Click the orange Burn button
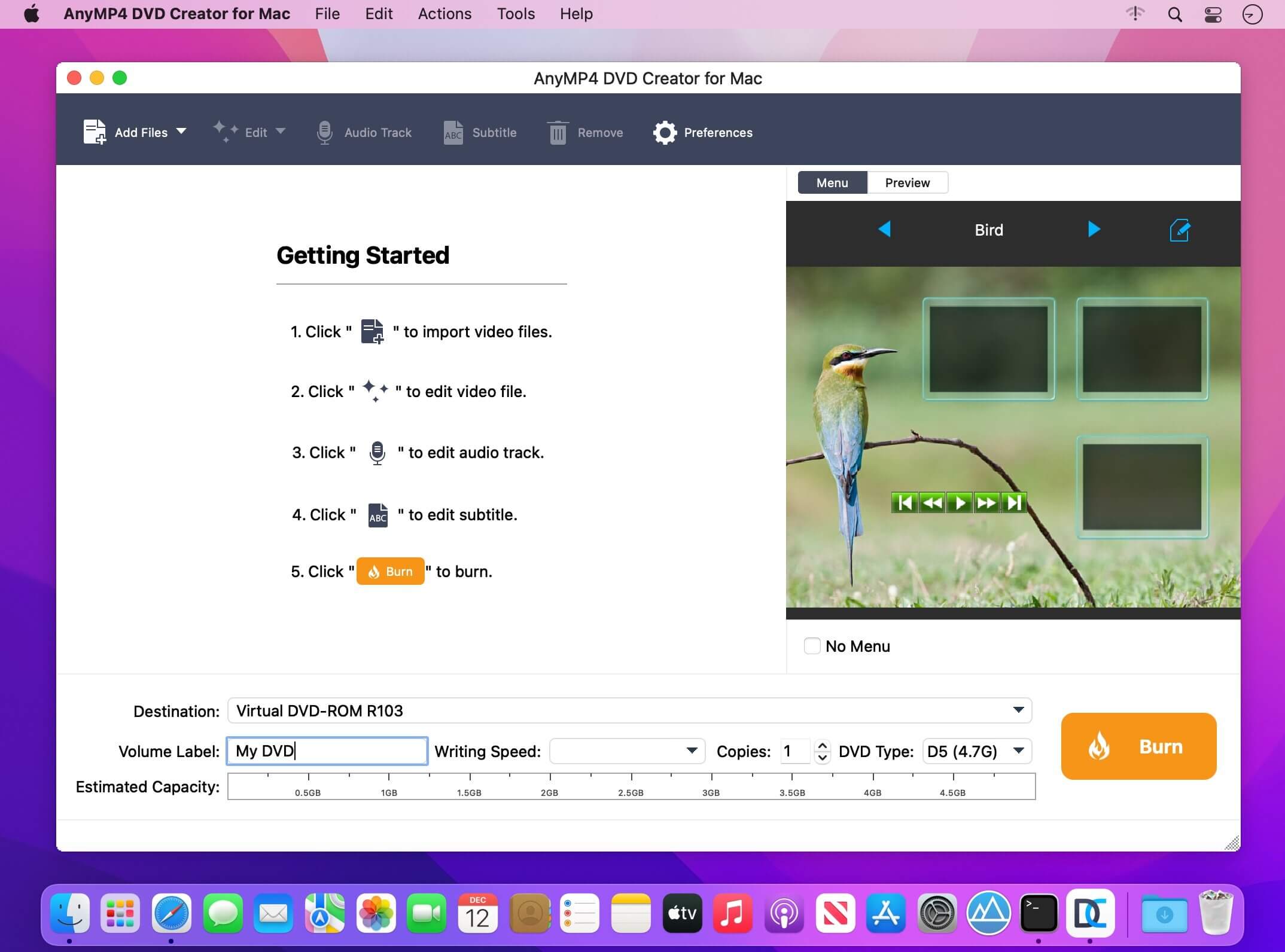Screen dimensions: 1285x952 [1138, 746]
